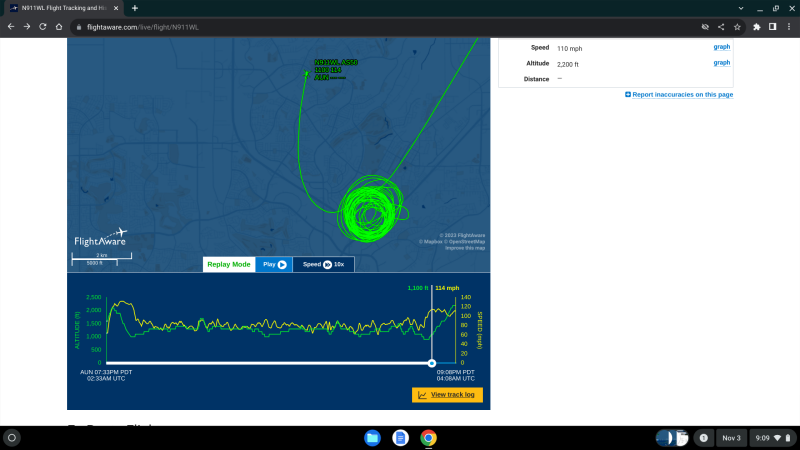Open the browser home page

coord(59,27)
